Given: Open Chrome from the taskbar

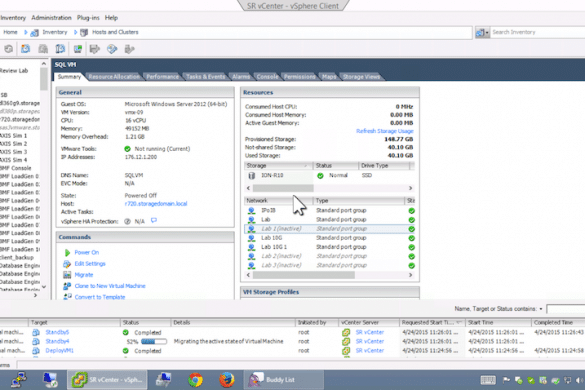Looking at the screenshot, I should pyautogui.click(x=195, y=380).
